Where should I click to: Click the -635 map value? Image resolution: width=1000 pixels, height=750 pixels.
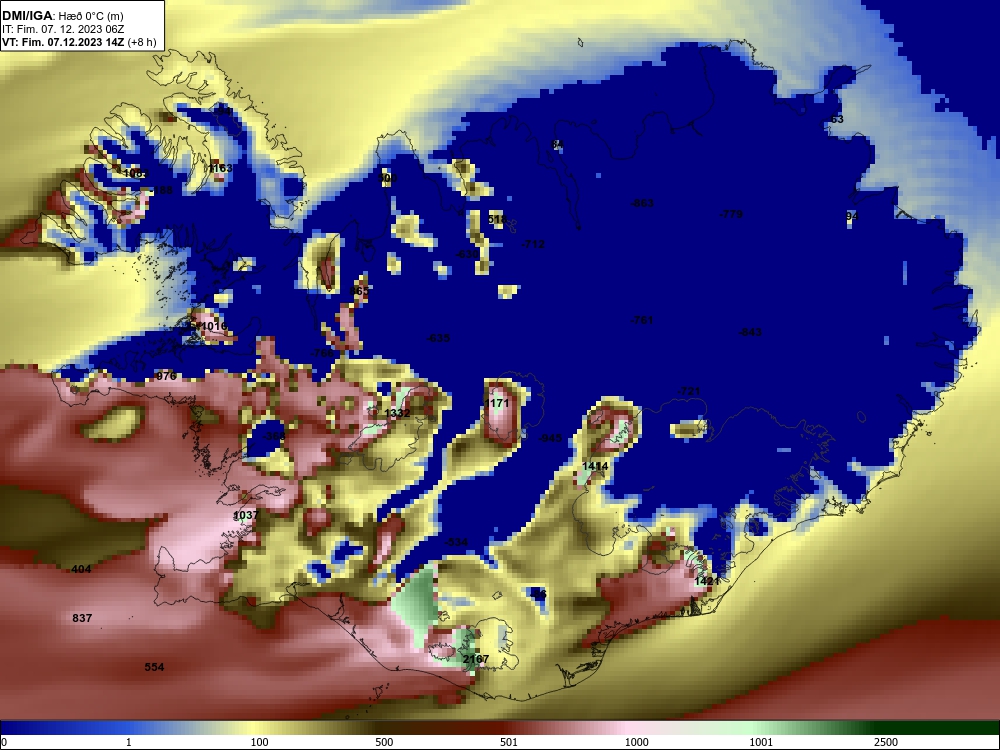[438, 337]
